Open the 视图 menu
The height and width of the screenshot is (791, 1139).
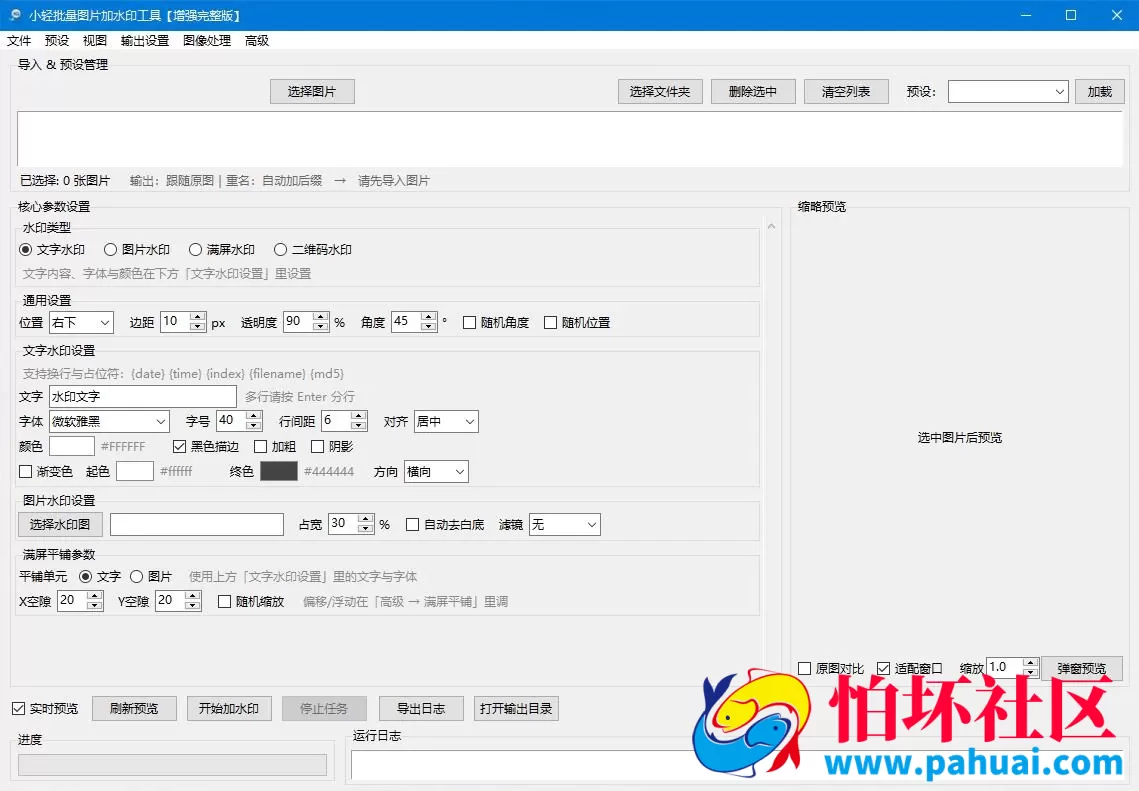(94, 41)
